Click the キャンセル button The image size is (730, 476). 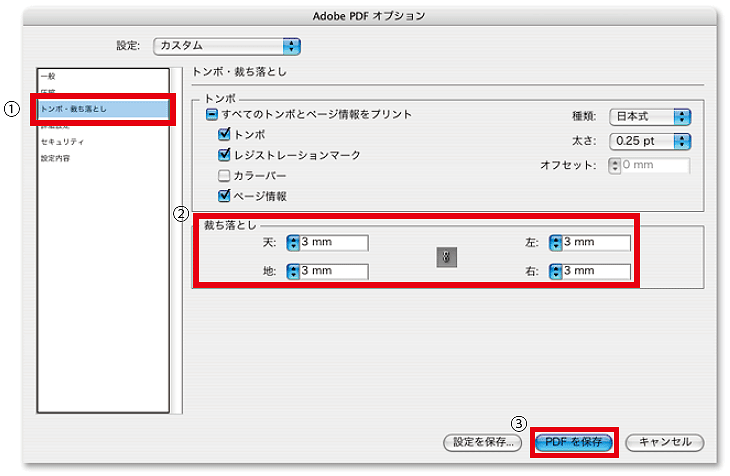point(665,442)
